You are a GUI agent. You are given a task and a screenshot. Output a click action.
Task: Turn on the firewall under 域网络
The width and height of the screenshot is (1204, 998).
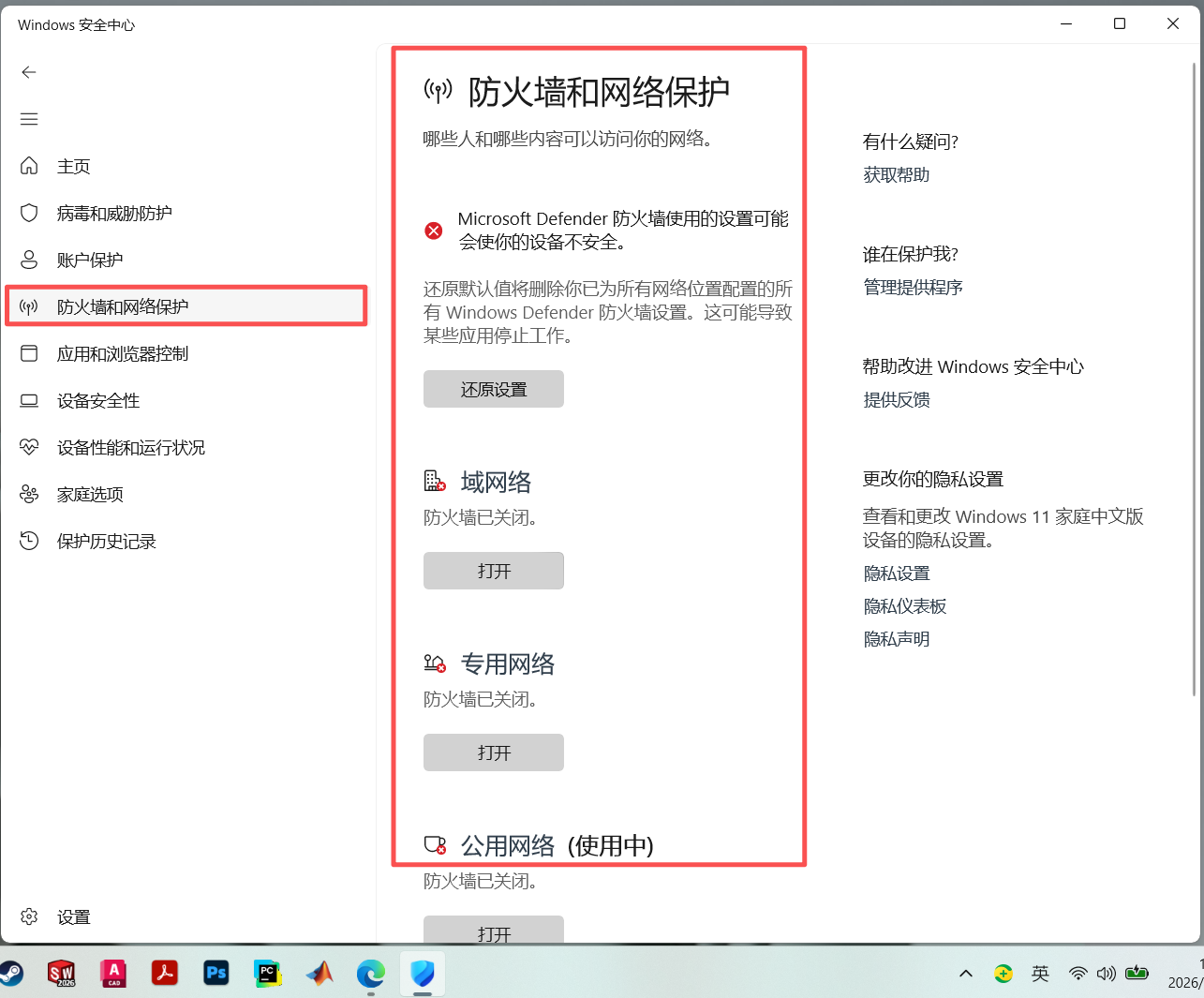pos(494,571)
